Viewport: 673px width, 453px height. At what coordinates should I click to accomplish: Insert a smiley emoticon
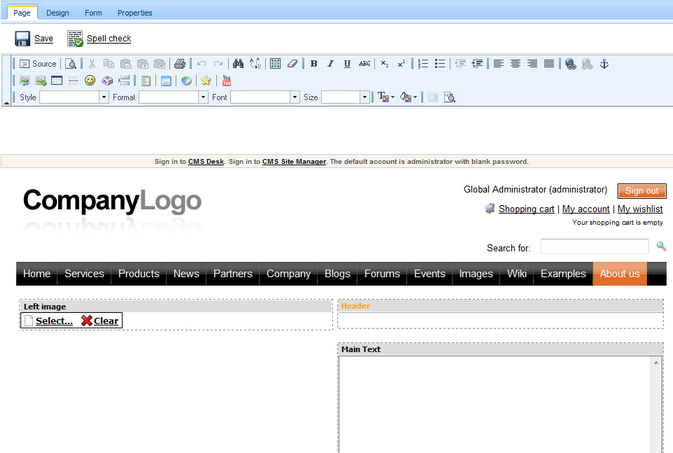coord(90,80)
